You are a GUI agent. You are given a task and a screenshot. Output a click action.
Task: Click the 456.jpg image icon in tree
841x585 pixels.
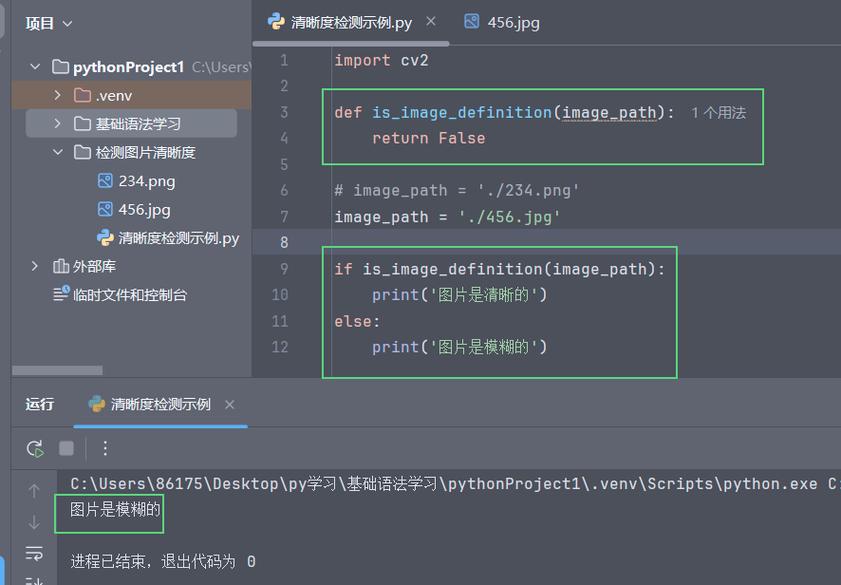[x=105, y=209]
